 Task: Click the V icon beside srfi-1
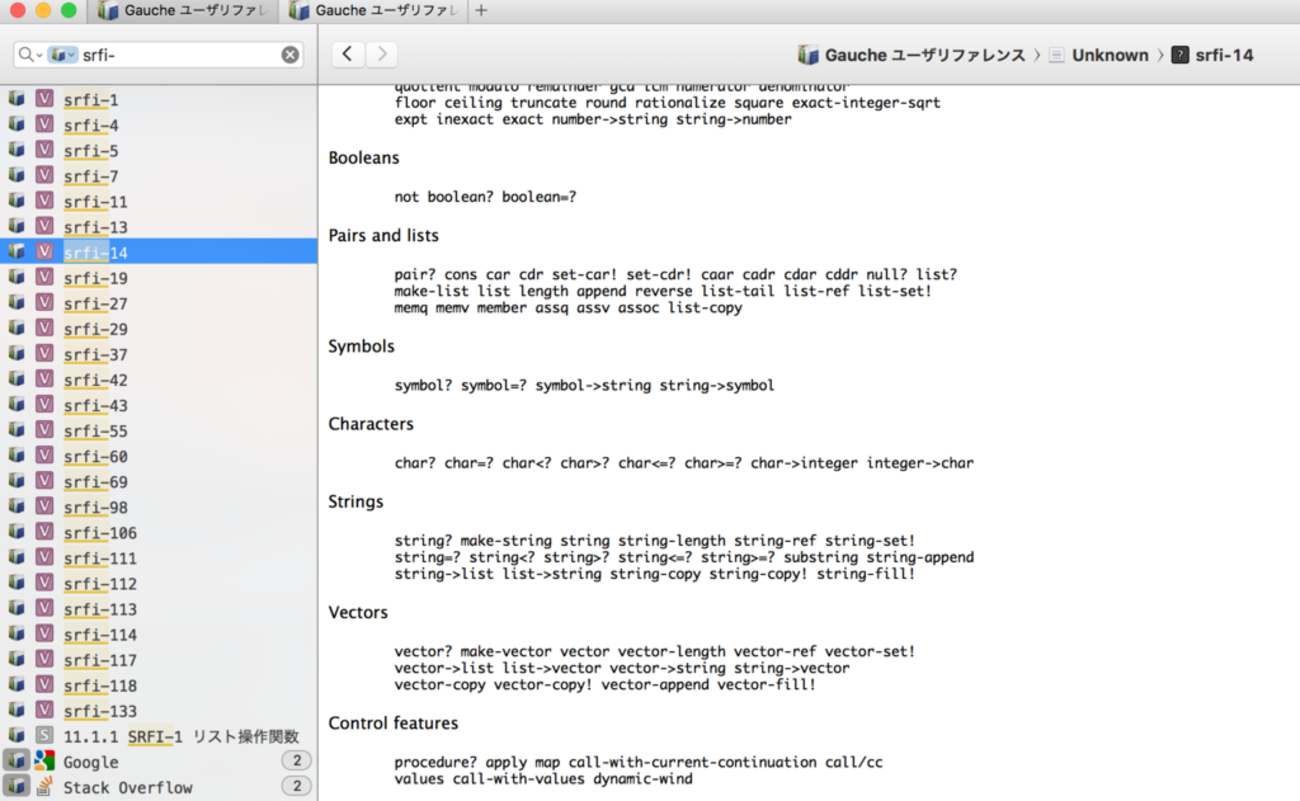pyautogui.click(x=44, y=99)
